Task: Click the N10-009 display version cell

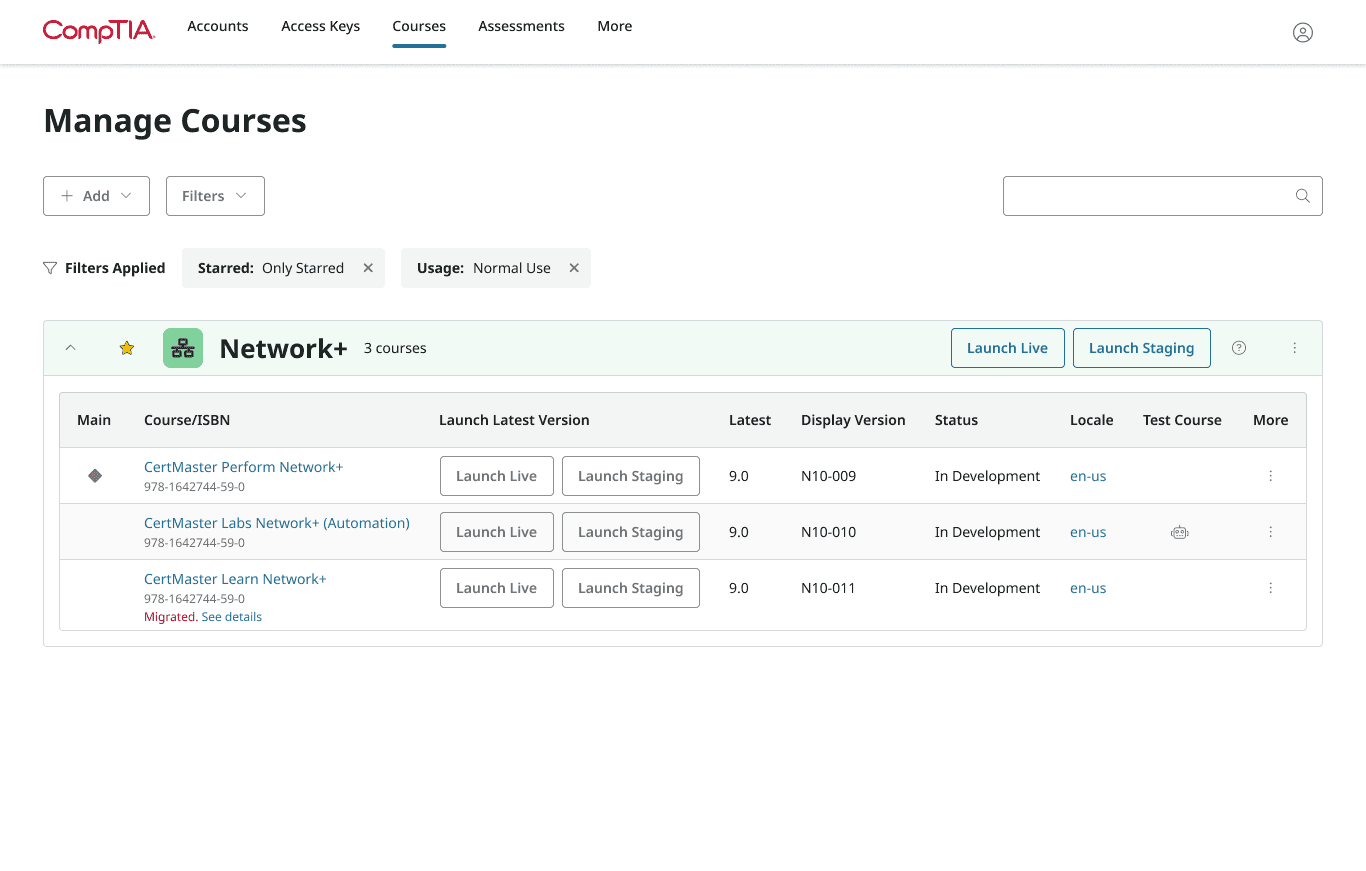Action: (x=828, y=476)
